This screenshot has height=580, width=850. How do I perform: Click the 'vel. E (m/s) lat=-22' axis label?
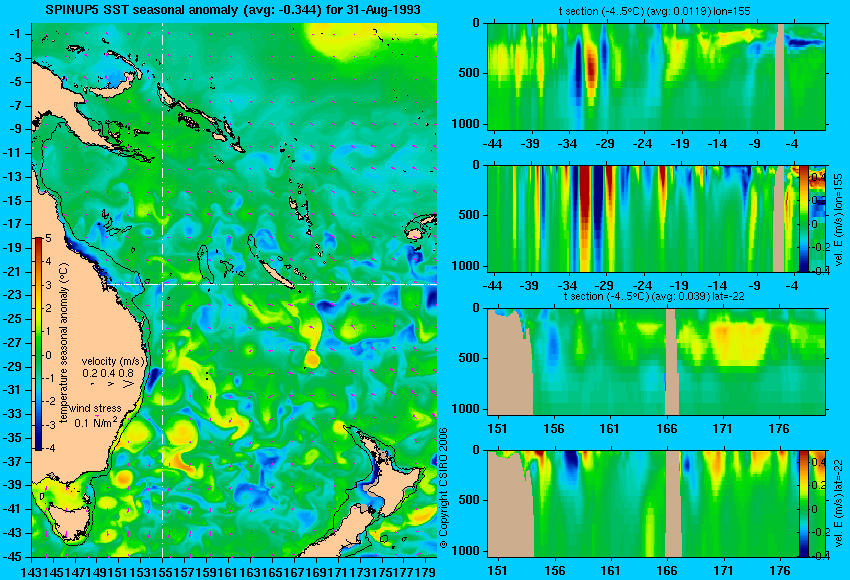coord(839,504)
